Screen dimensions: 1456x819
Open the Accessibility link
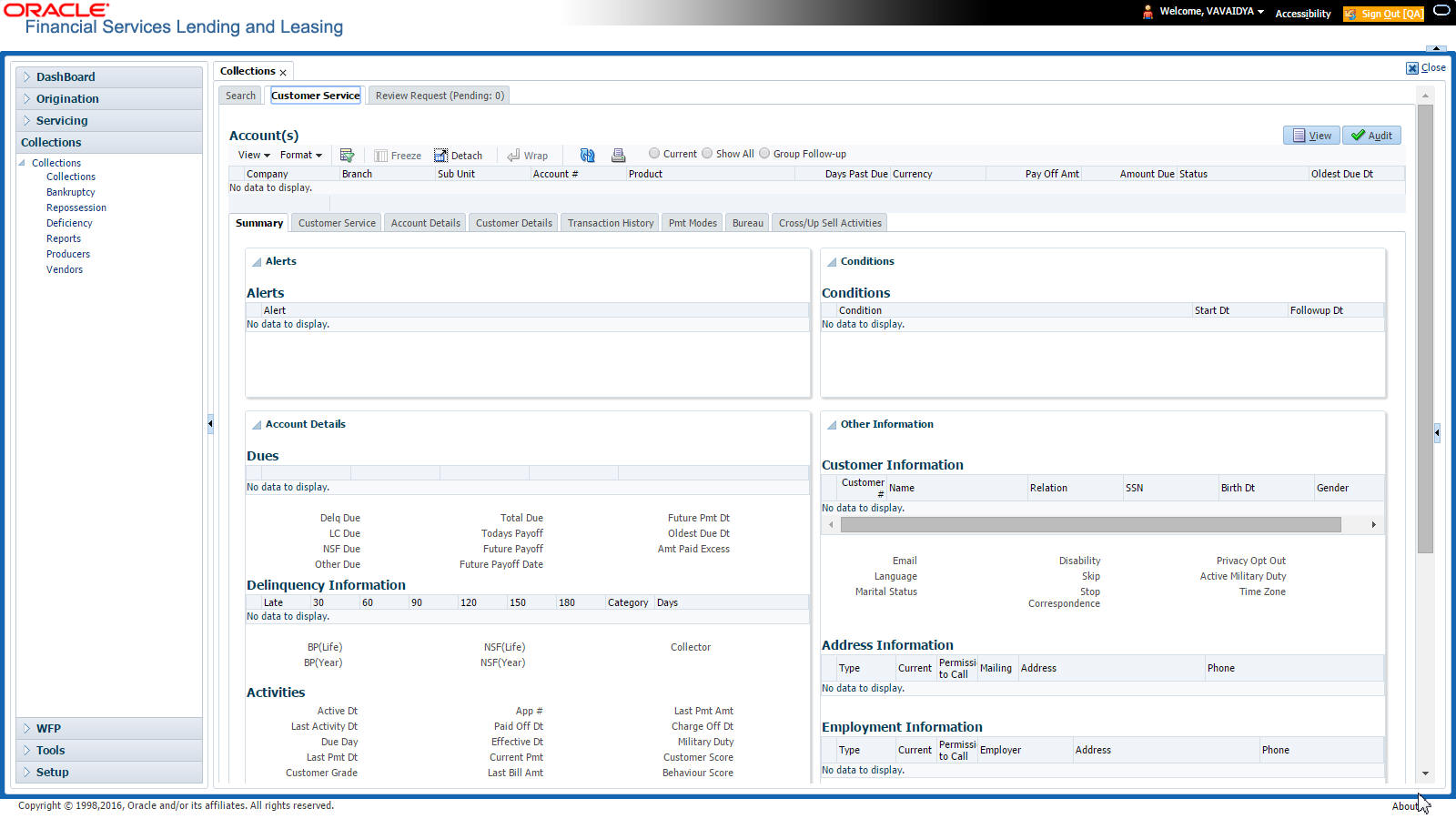[1303, 14]
